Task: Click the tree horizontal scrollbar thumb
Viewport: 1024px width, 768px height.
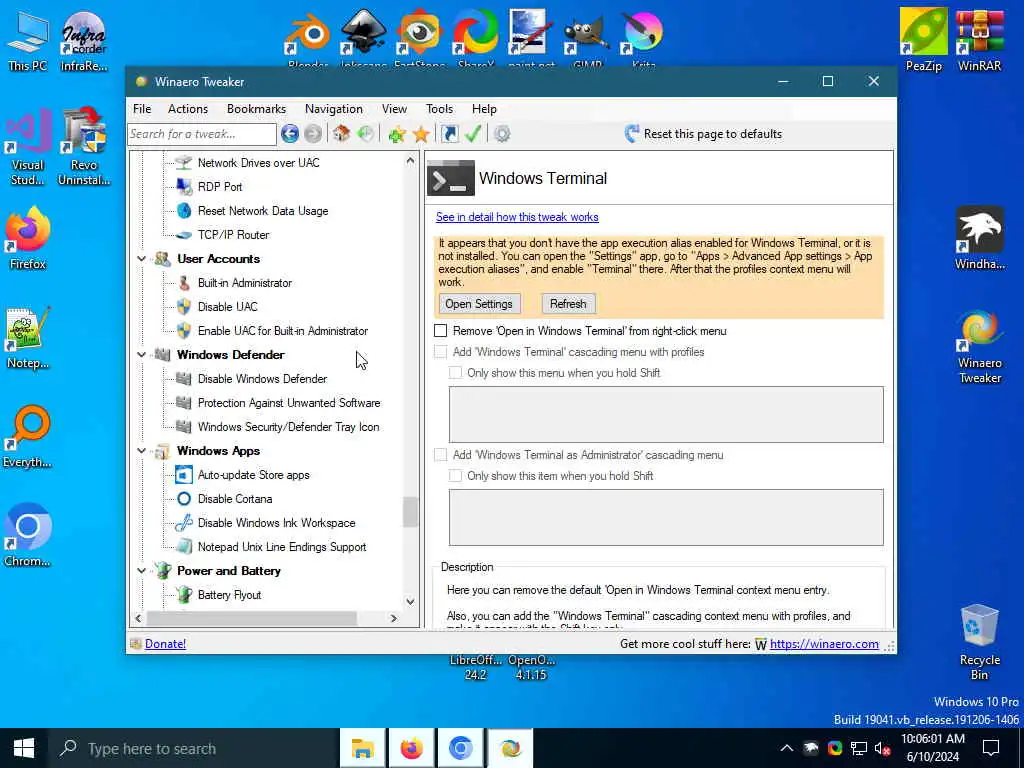Action: pyautogui.click(x=251, y=618)
